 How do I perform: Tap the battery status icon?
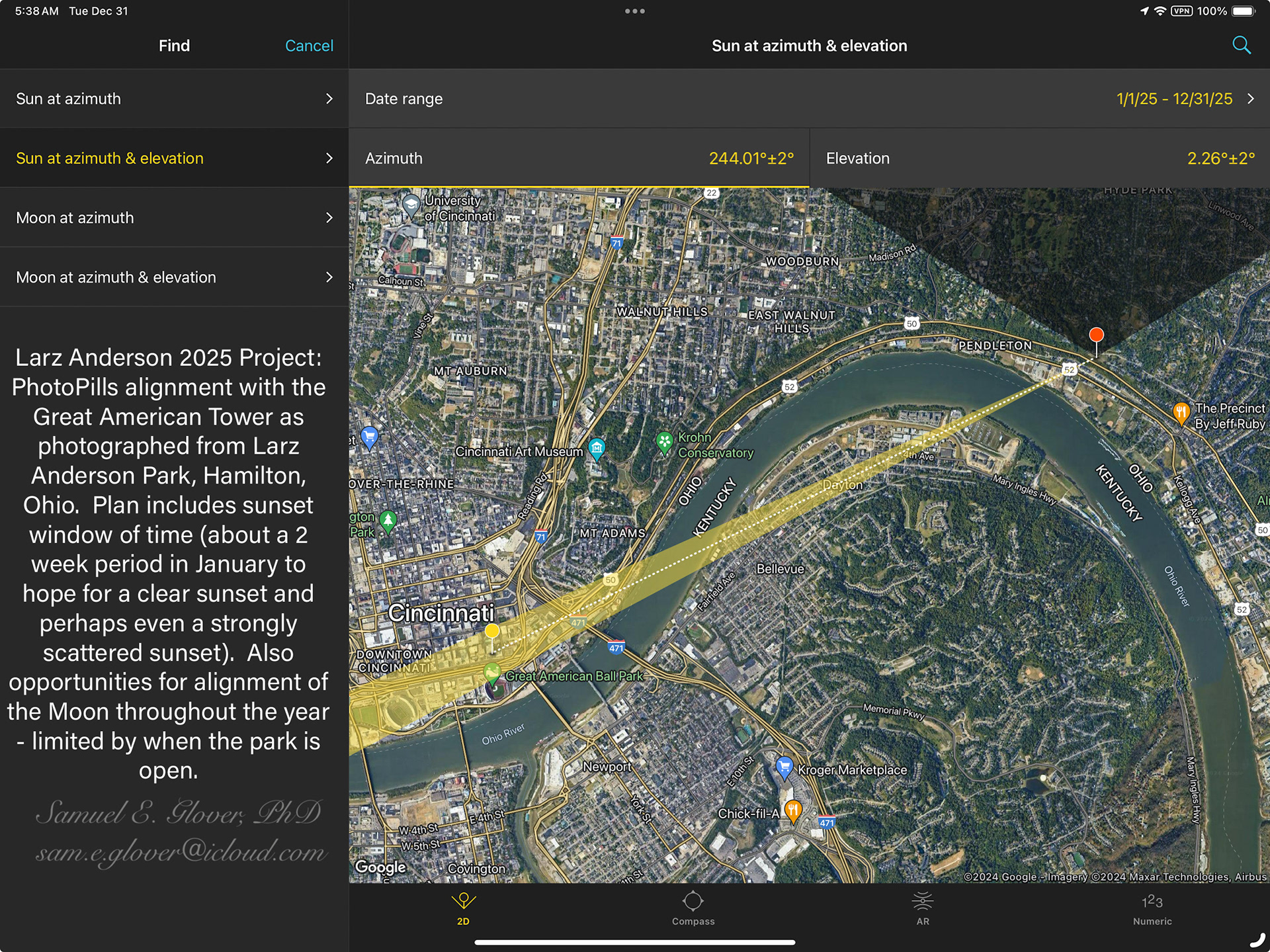click(x=1244, y=11)
